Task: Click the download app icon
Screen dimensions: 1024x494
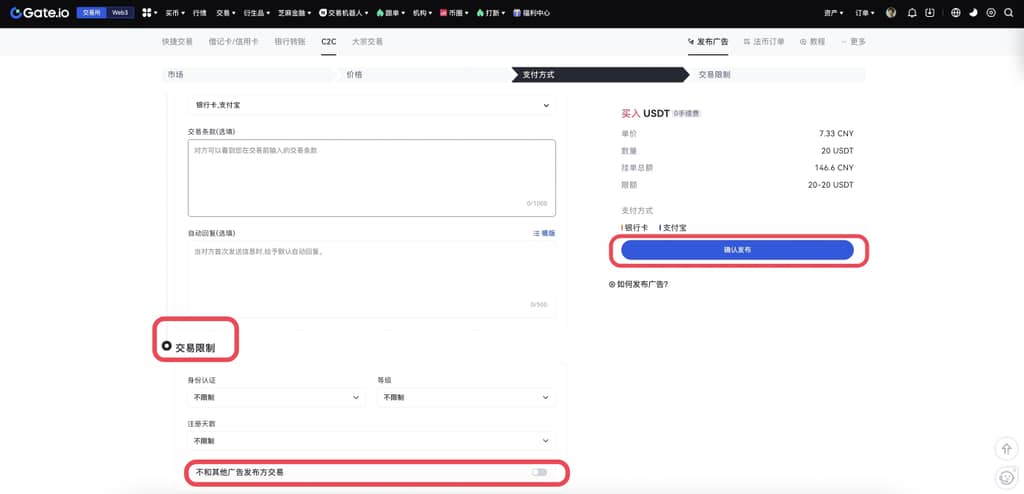Action: pos(930,13)
